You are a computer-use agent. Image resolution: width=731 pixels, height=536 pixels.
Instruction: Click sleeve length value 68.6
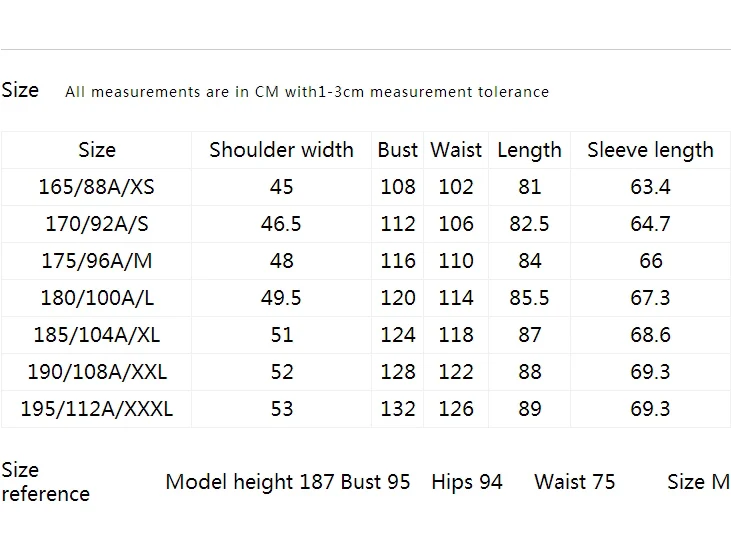pos(650,335)
